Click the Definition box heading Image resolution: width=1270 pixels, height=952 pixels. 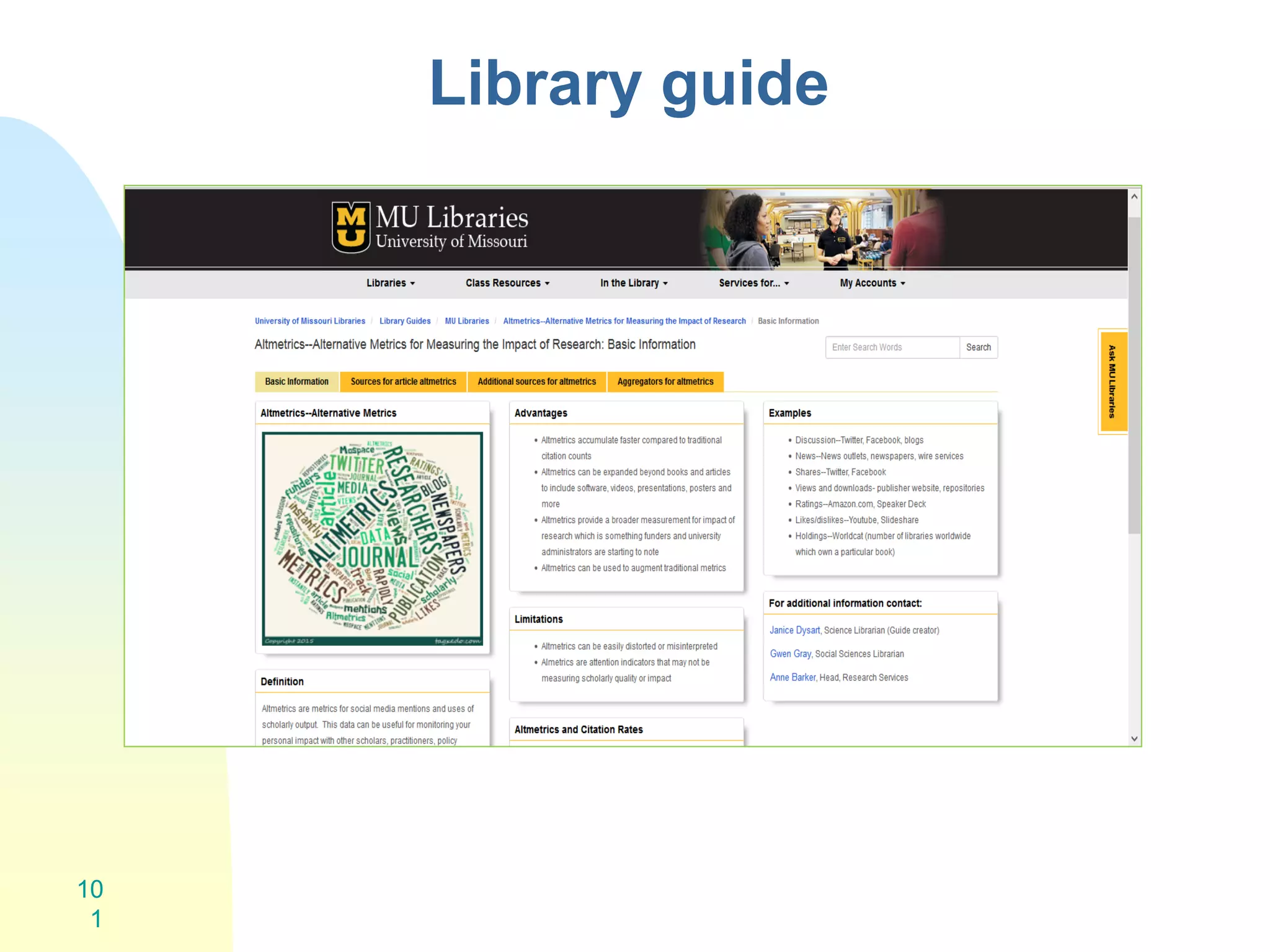(x=282, y=682)
